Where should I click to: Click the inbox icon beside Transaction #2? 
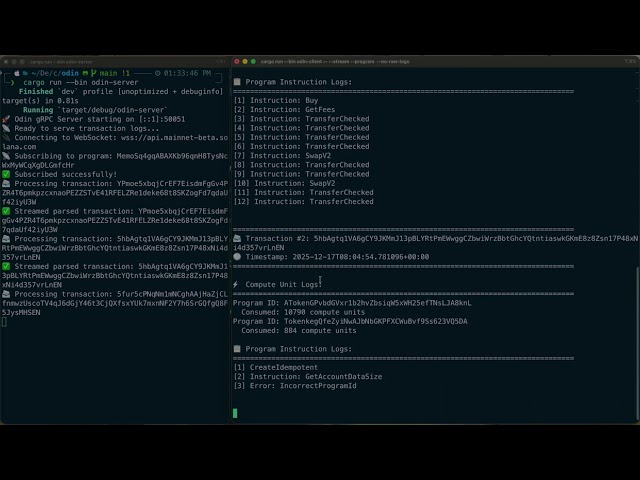coord(237,238)
